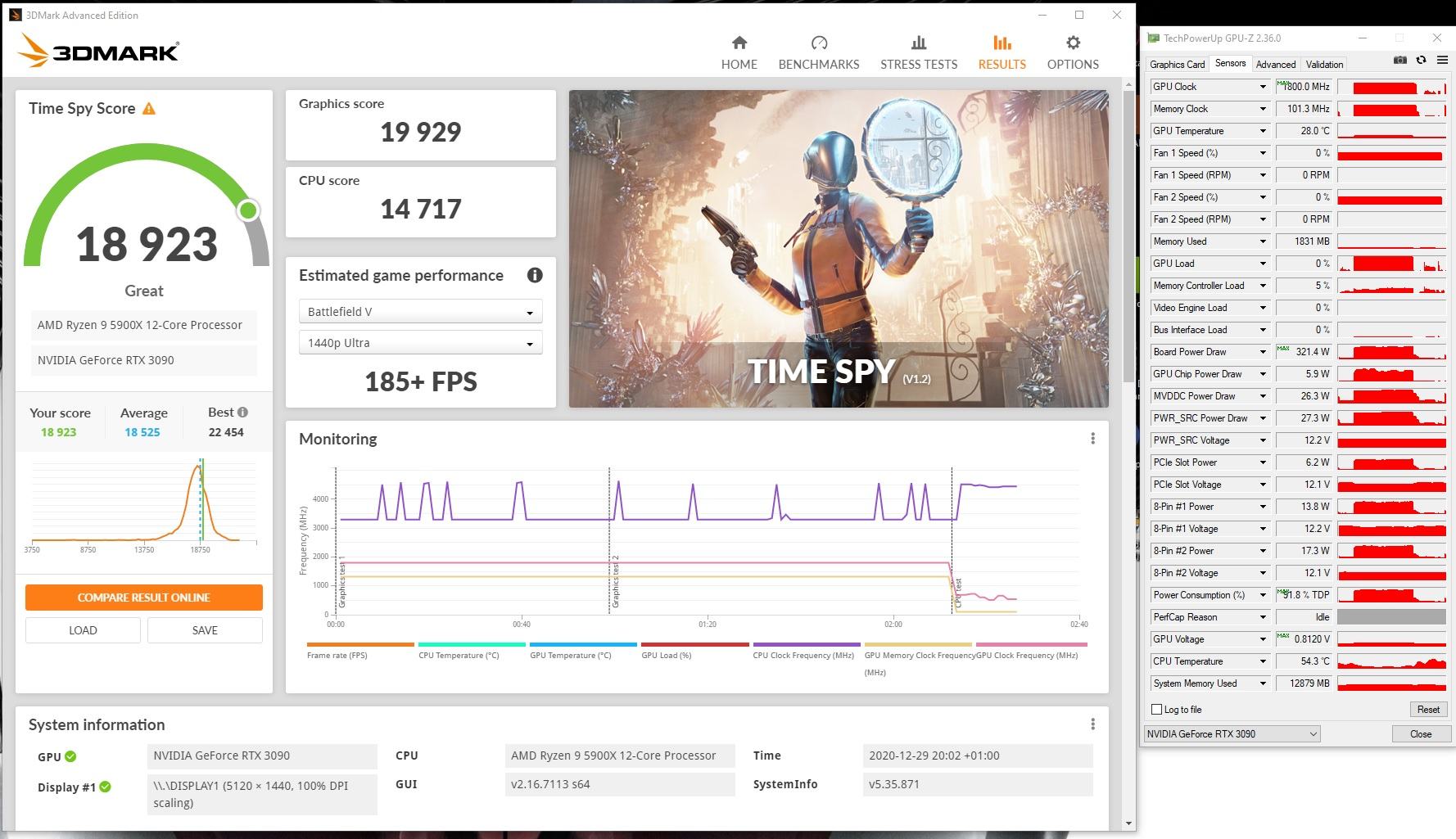This screenshot has width=1456, height=839.
Task: Click the Average score 18 525
Action: (x=142, y=432)
